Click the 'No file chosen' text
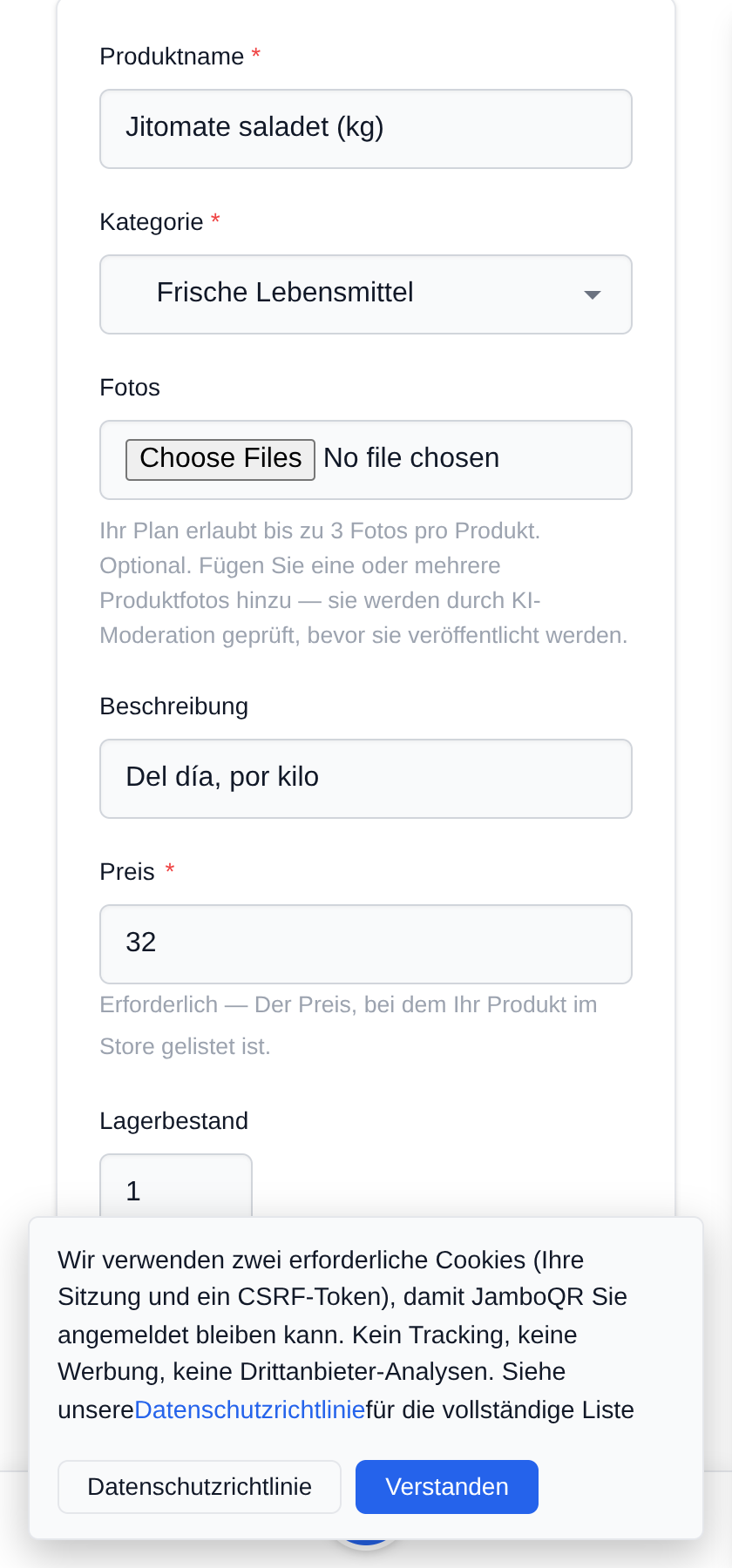This screenshot has height=1568, width=732. [411, 458]
